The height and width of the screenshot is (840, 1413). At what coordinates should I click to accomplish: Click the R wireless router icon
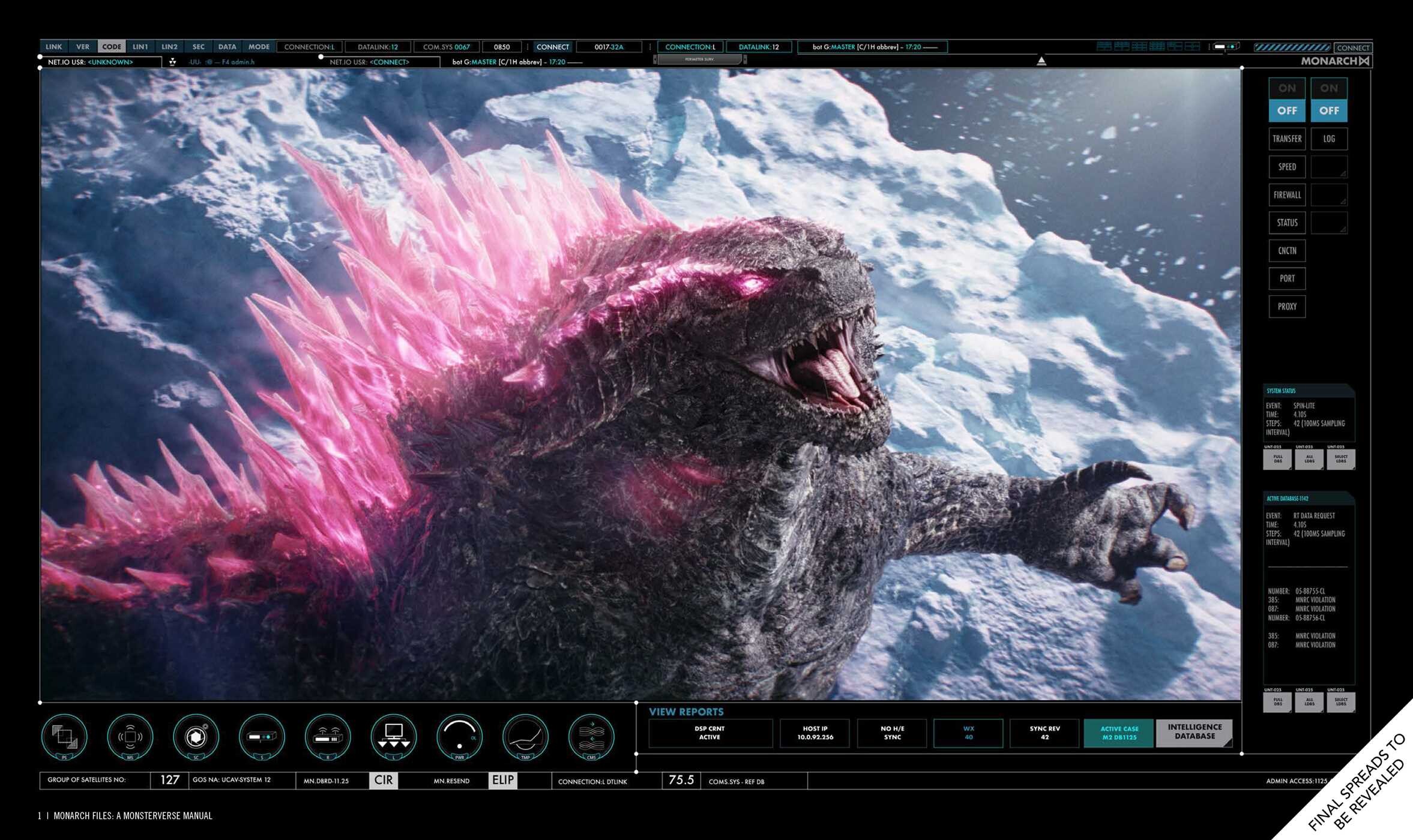[x=328, y=736]
